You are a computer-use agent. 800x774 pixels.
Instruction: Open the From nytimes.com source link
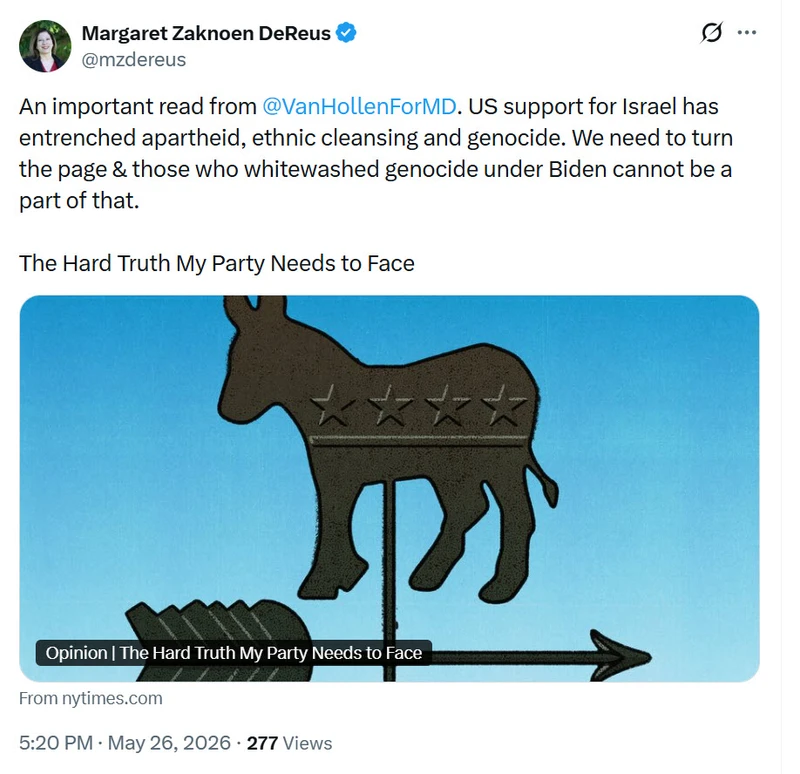click(91, 698)
